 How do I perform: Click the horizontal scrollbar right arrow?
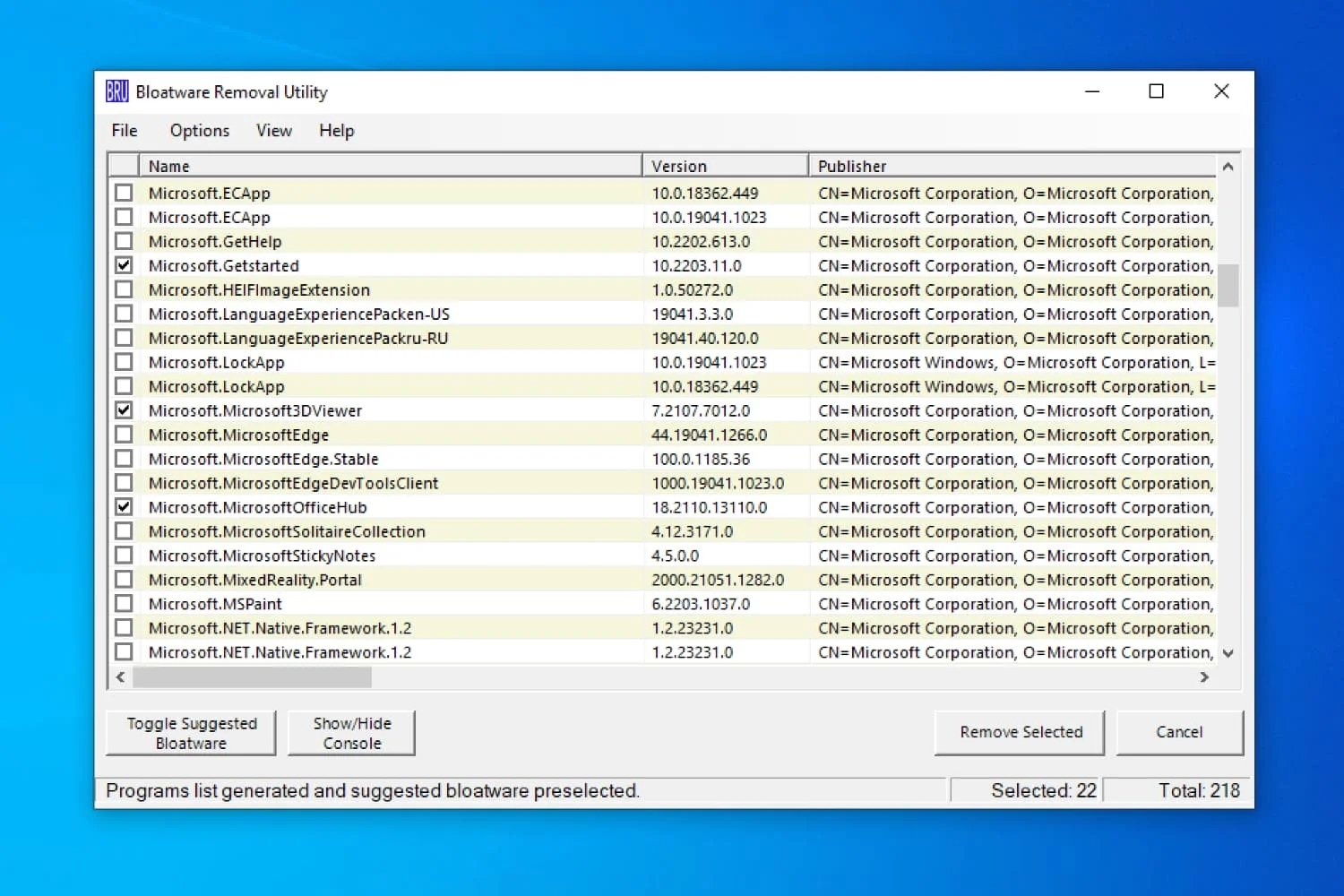tap(1204, 677)
